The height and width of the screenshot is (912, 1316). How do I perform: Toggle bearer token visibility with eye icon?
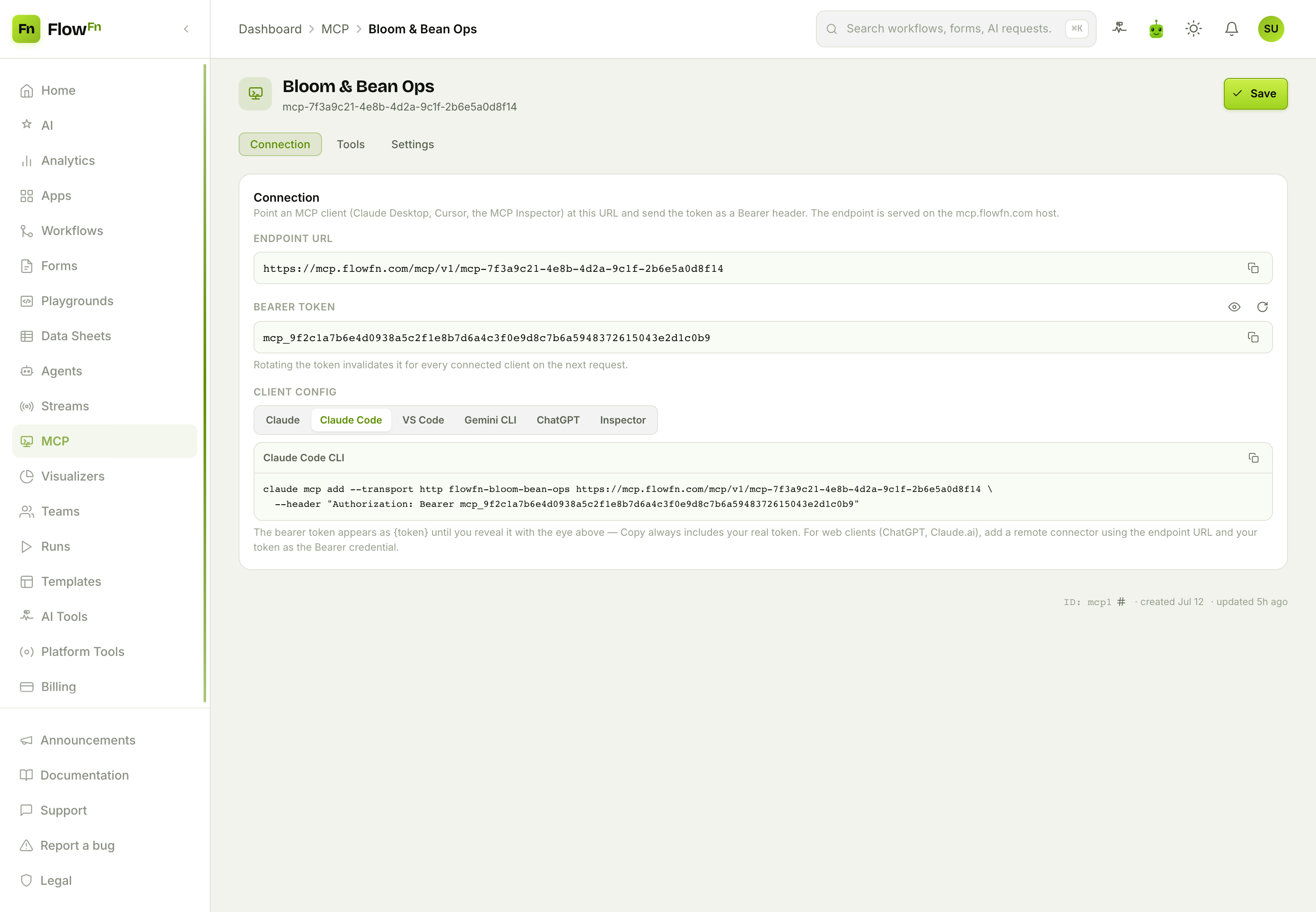coord(1234,307)
